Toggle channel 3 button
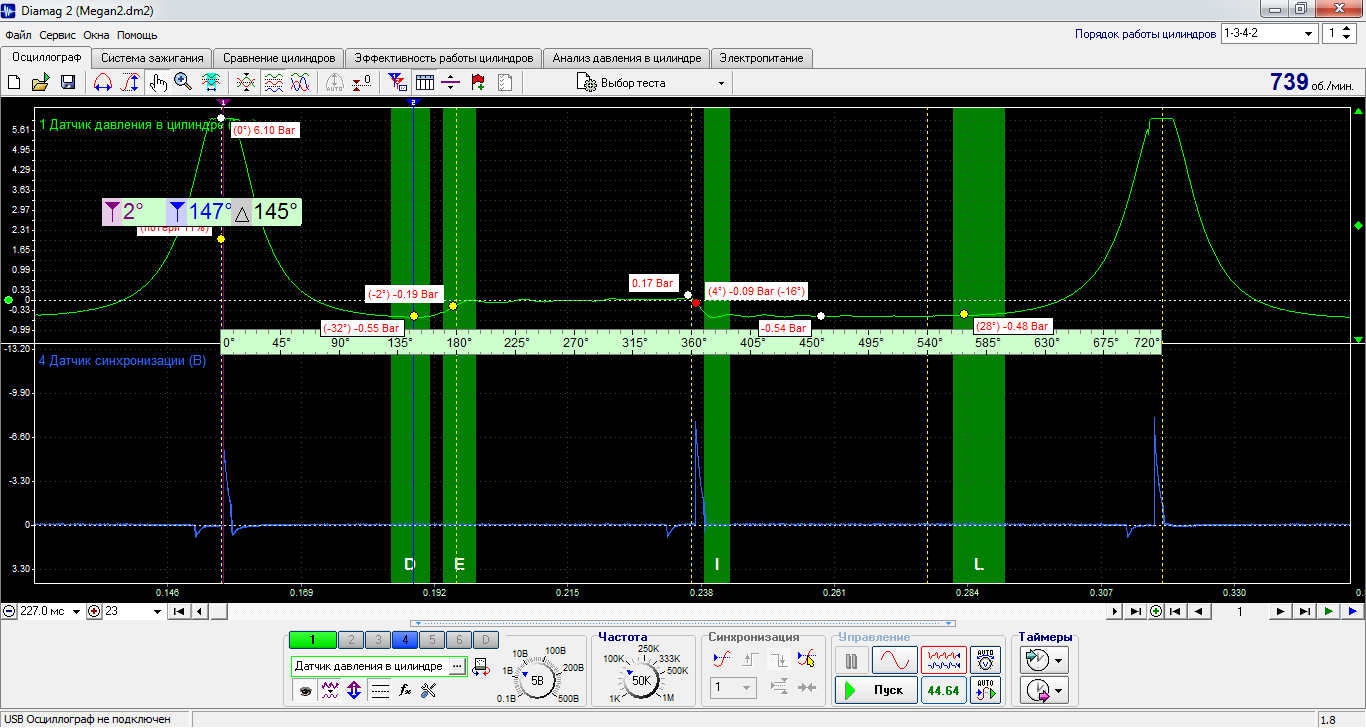This screenshot has width=1366, height=728. 377,640
